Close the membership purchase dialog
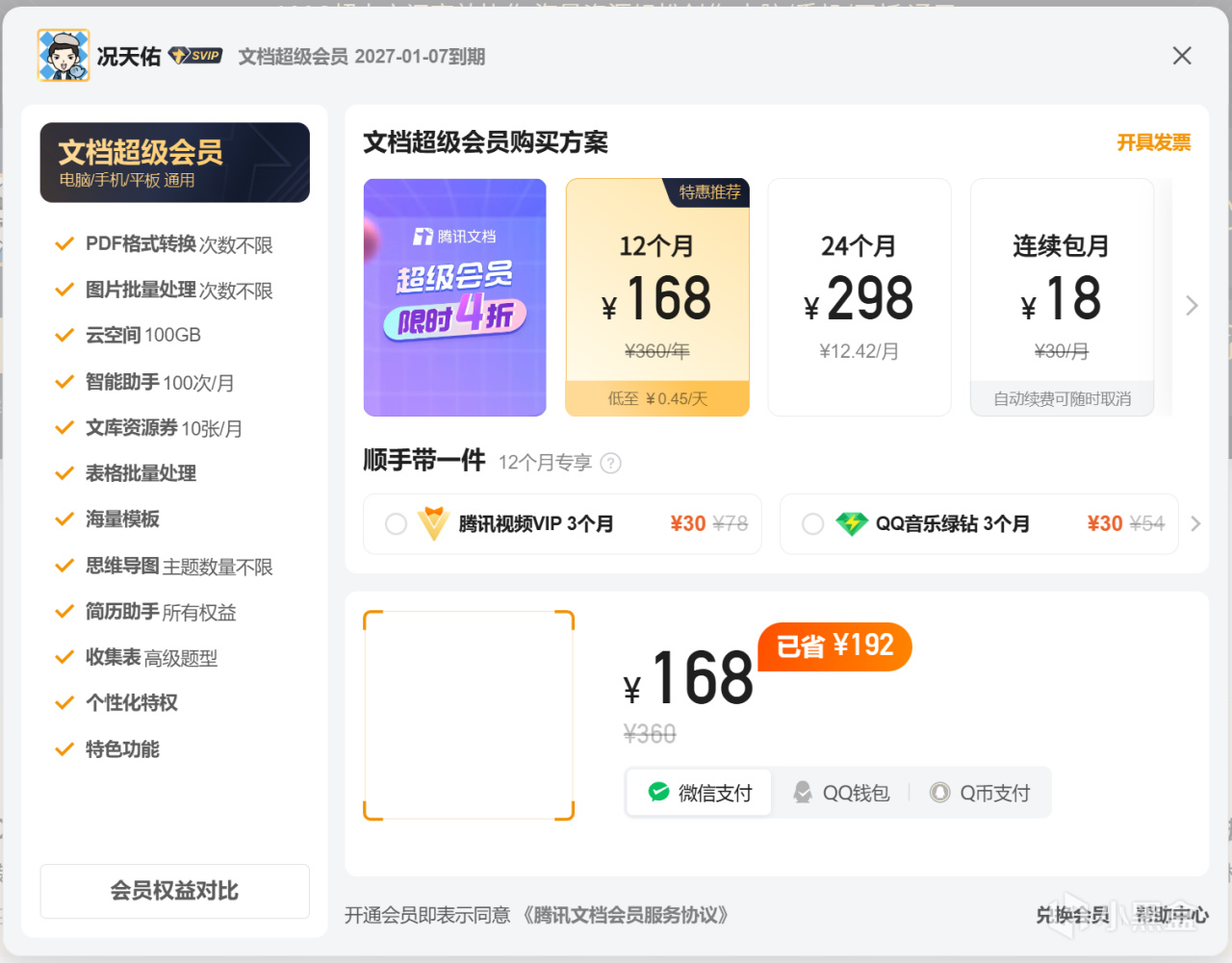Screen dimensions: 1232x963 point(1182,56)
